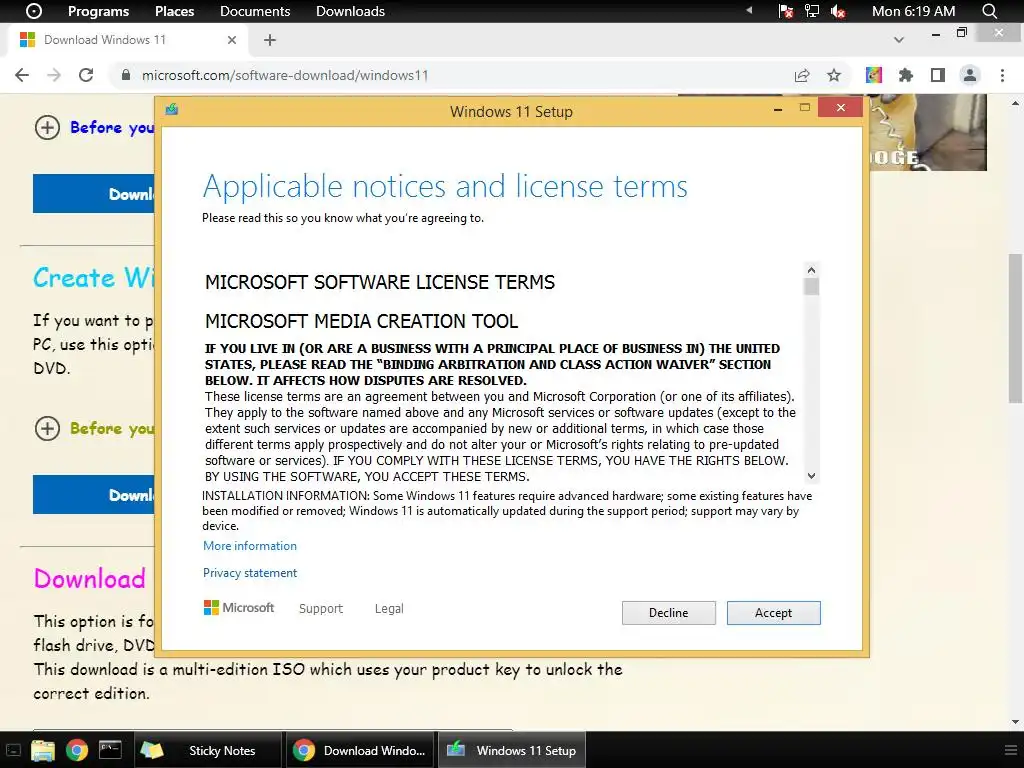Click the flag notification tray icon
This screenshot has height=768, width=1024.
coord(786,11)
